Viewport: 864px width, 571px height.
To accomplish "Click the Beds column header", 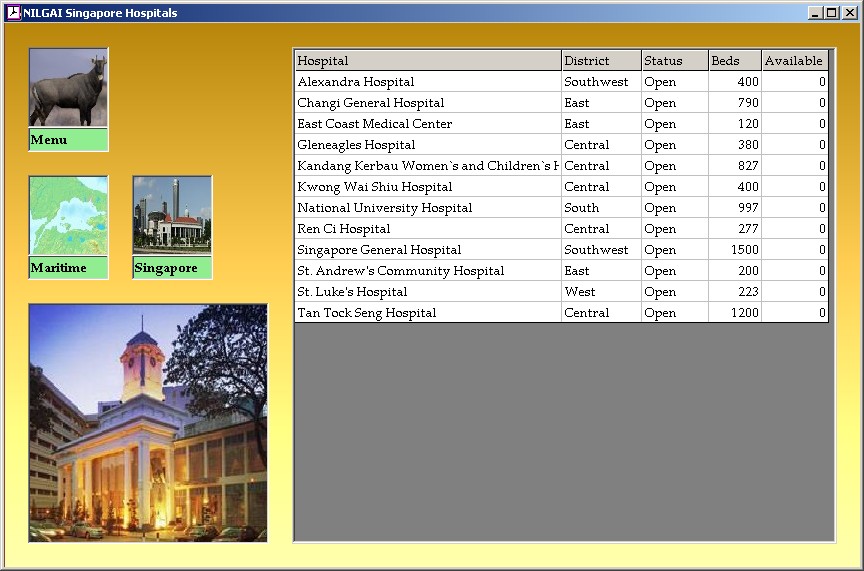I will (734, 61).
